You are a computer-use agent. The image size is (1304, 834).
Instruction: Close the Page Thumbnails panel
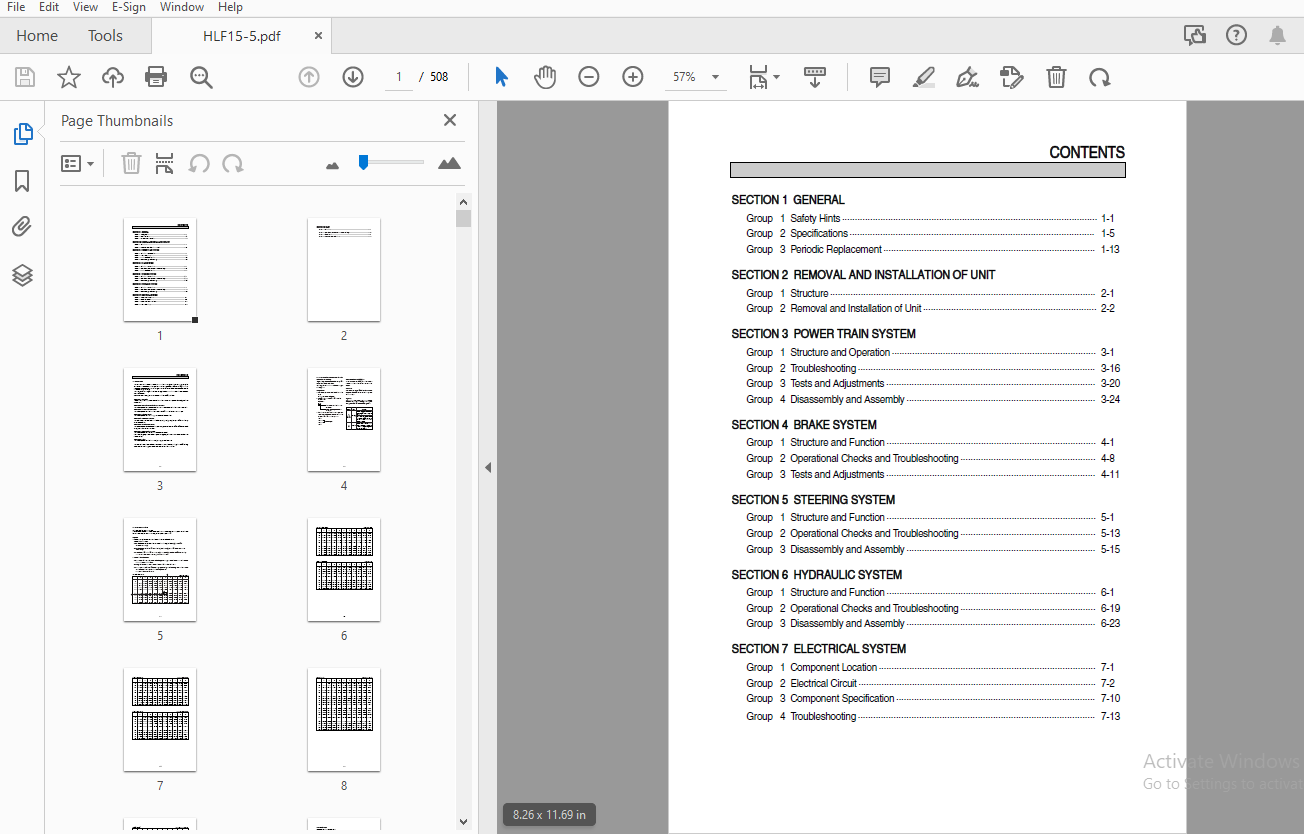pos(450,120)
